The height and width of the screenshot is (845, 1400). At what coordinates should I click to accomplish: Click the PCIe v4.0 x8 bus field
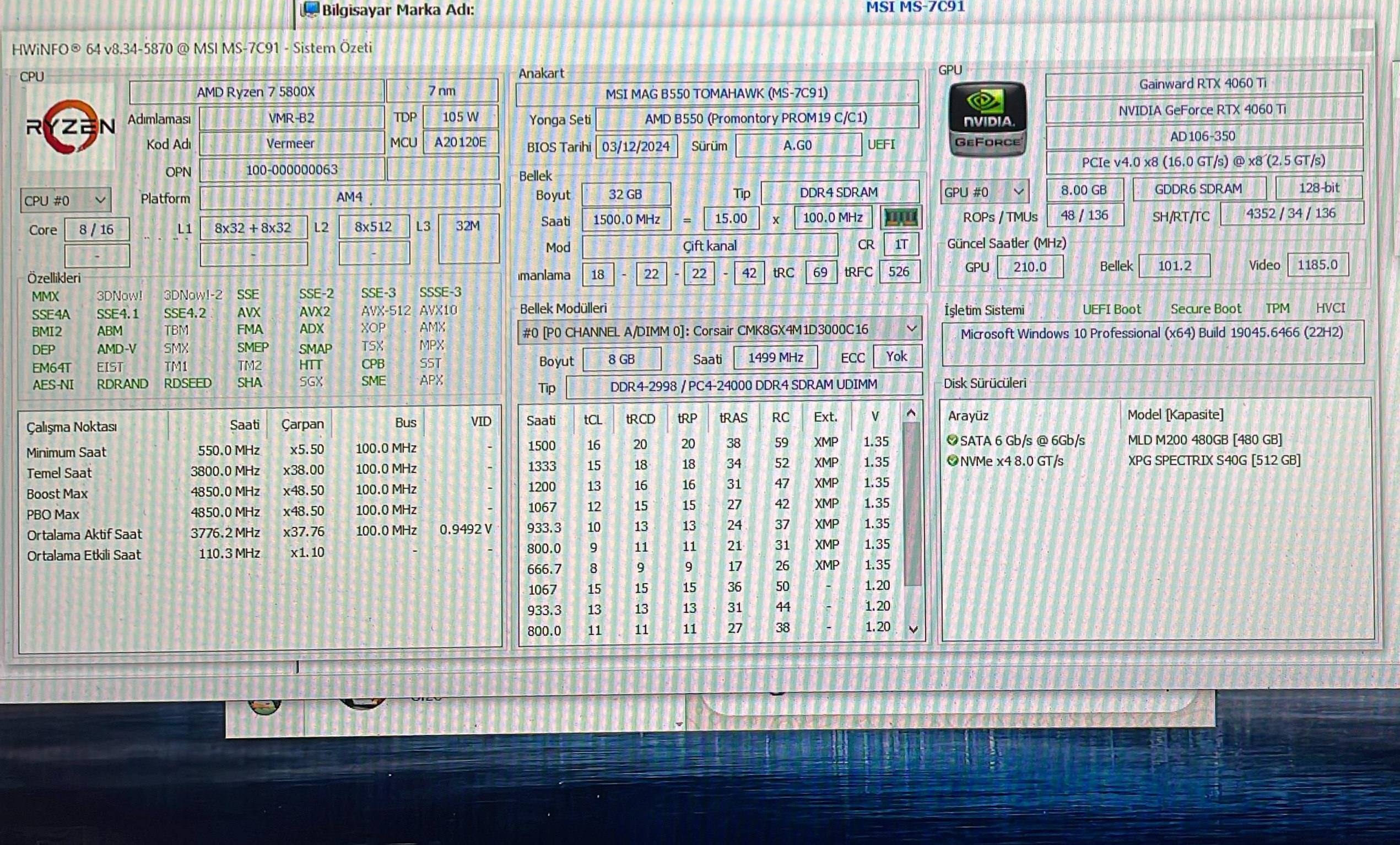[x=1203, y=162]
